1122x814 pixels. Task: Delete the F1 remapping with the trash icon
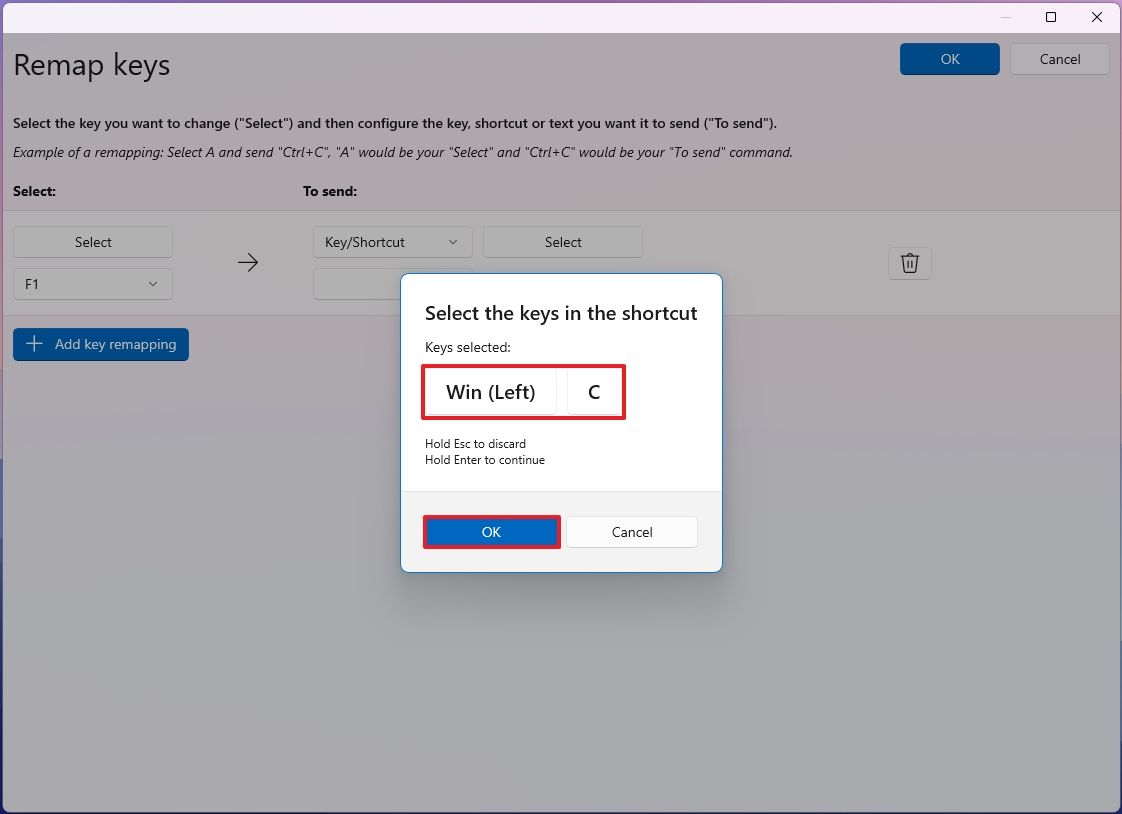coord(909,263)
